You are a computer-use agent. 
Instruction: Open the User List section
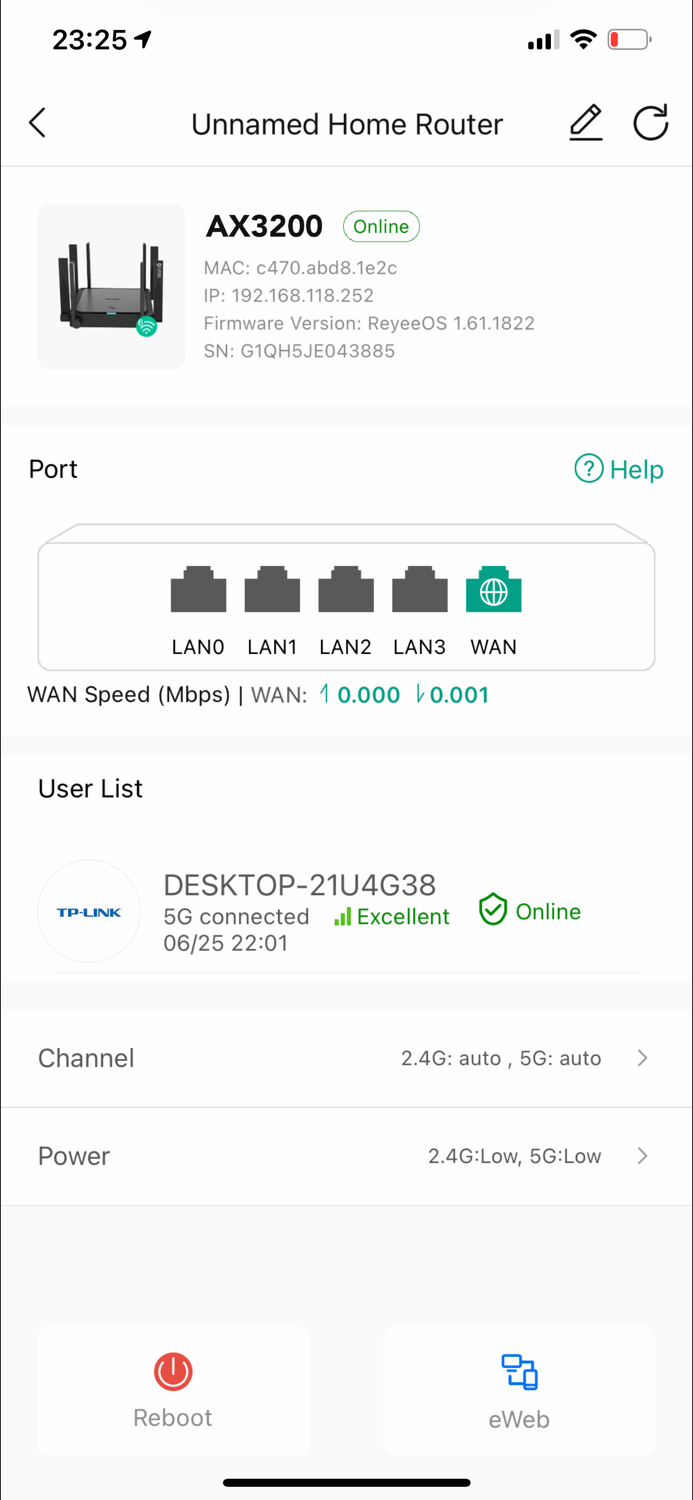pyautogui.click(x=90, y=789)
